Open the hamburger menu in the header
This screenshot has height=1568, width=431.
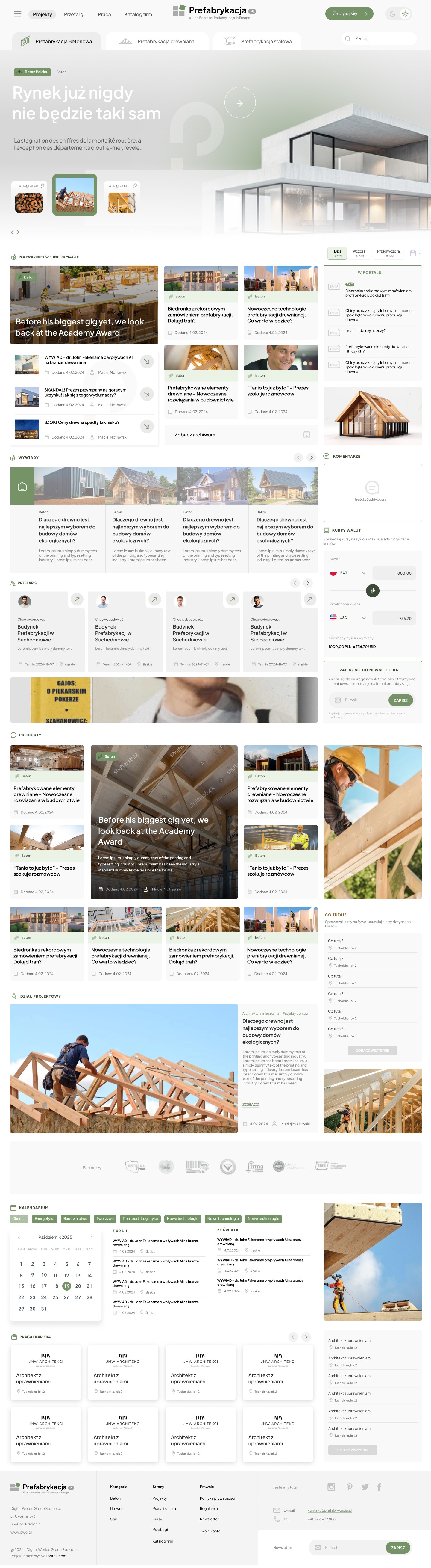coord(18,14)
